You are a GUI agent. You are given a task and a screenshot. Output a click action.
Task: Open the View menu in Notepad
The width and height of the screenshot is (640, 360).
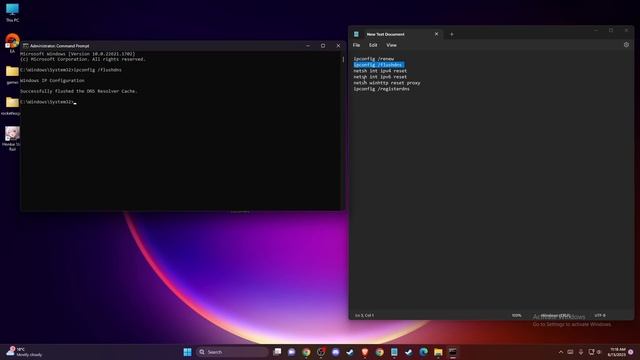391,45
